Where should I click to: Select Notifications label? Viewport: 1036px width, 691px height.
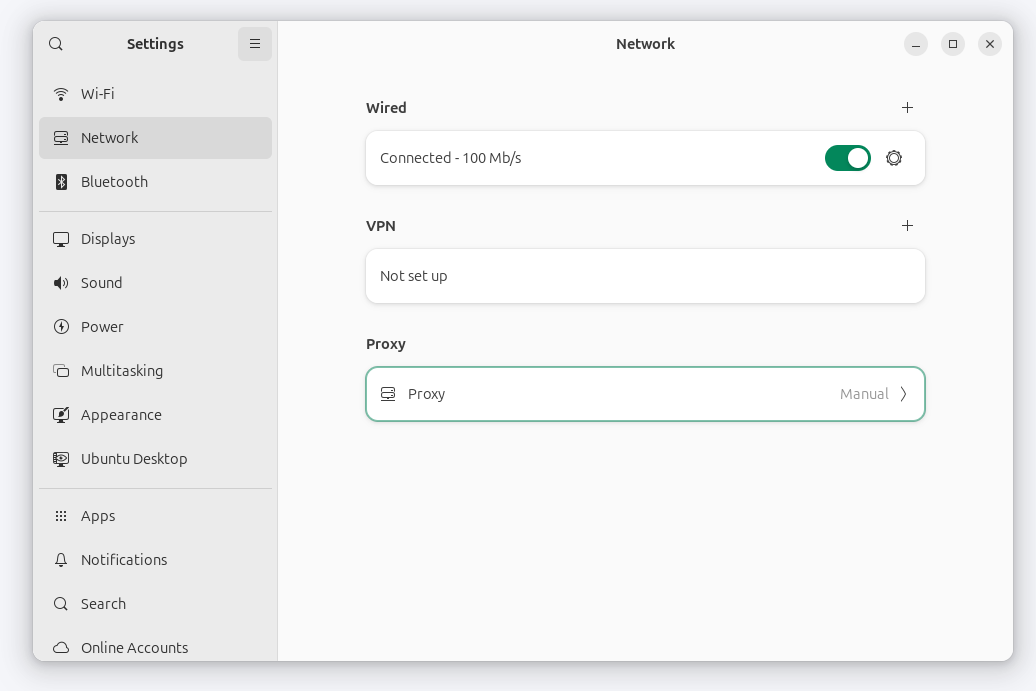point(124,560)
